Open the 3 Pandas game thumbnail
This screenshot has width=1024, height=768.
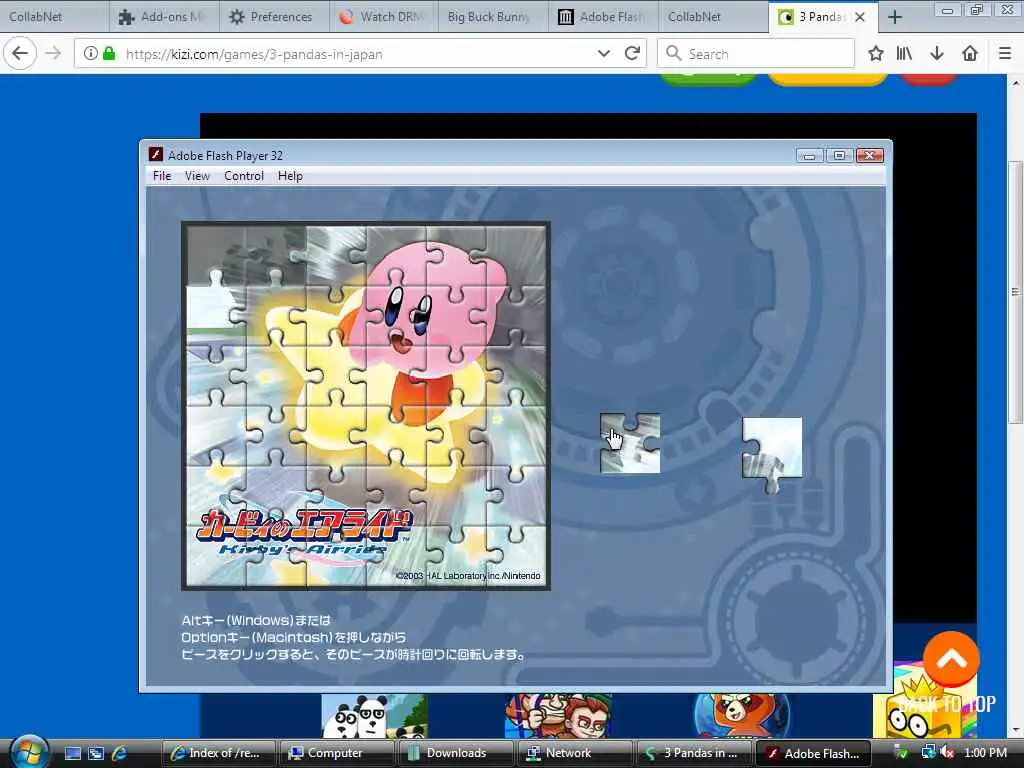374,716
